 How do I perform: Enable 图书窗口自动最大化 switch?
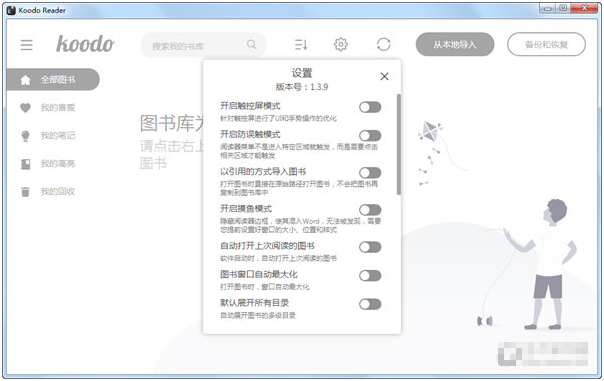tap(370, 275)
